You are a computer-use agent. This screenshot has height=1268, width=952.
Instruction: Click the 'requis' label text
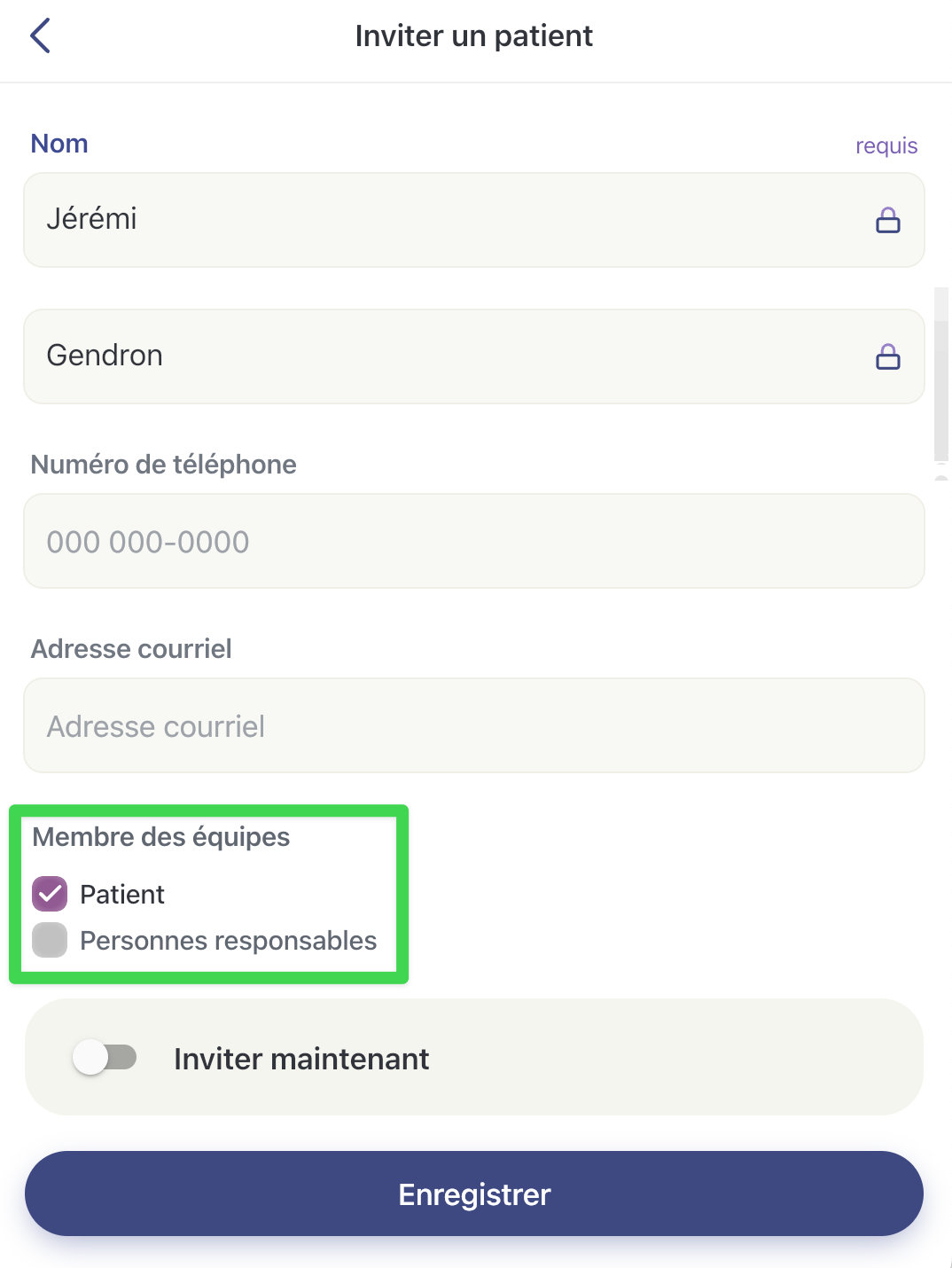coord(886,145)
